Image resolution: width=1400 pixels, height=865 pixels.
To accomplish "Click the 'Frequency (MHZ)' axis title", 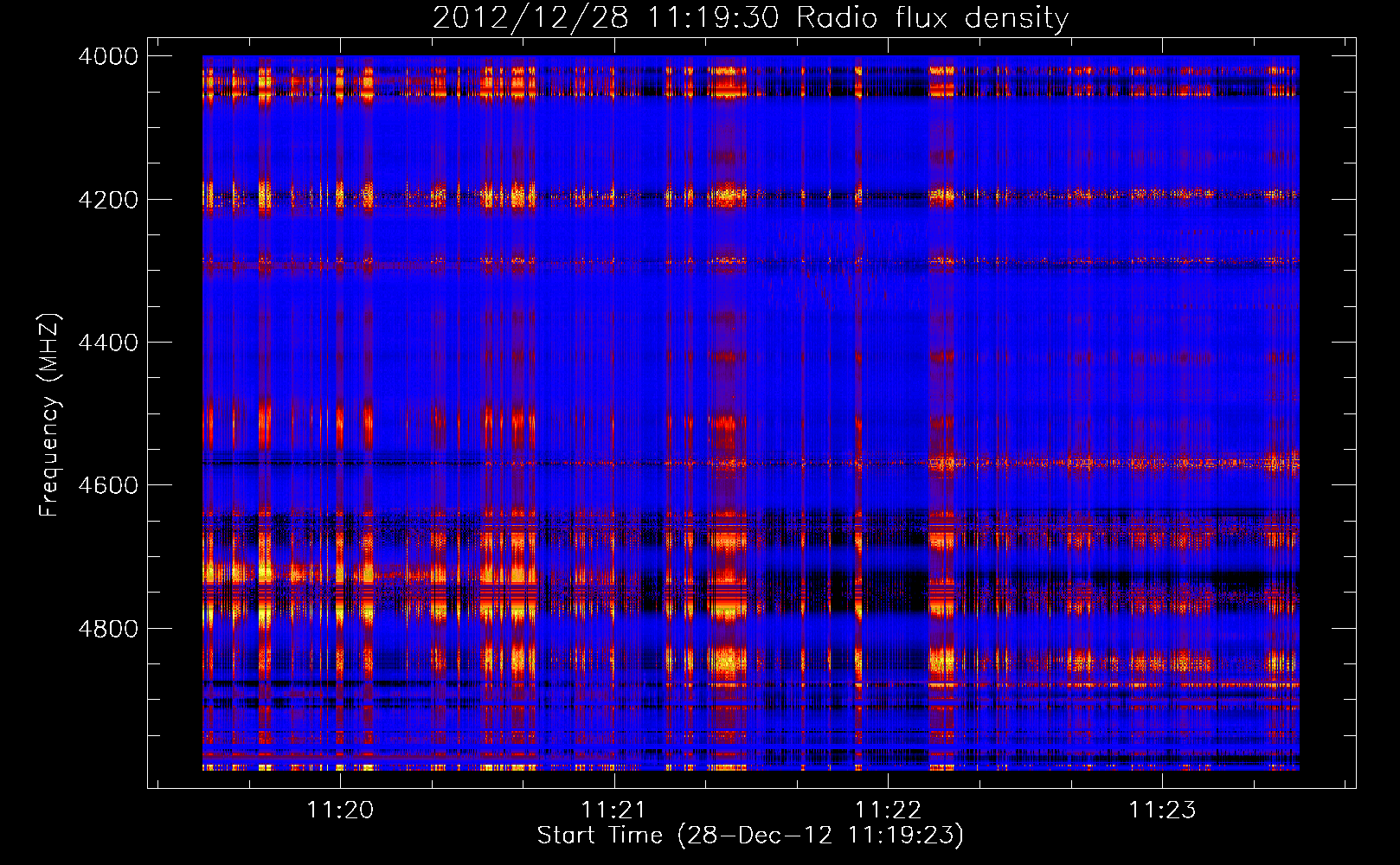I will [x=50, y=415].
